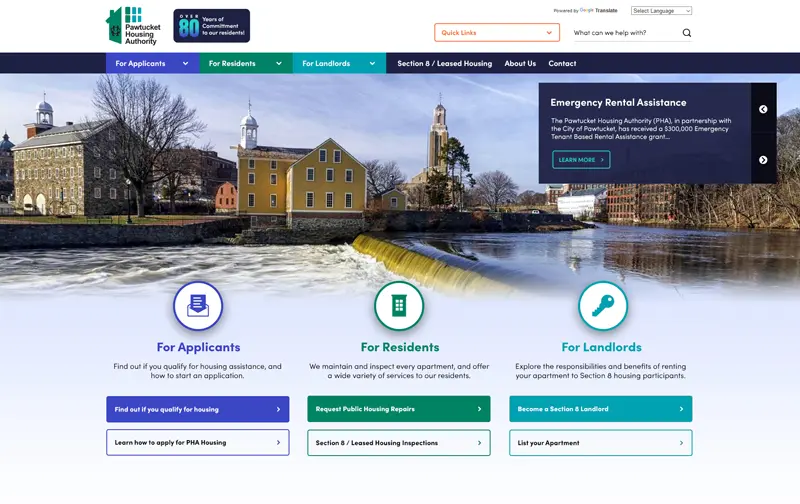Open the For Landlords menu tab
Image resolution: width=800 pixels, height=504 pixels.
[339, 63]
